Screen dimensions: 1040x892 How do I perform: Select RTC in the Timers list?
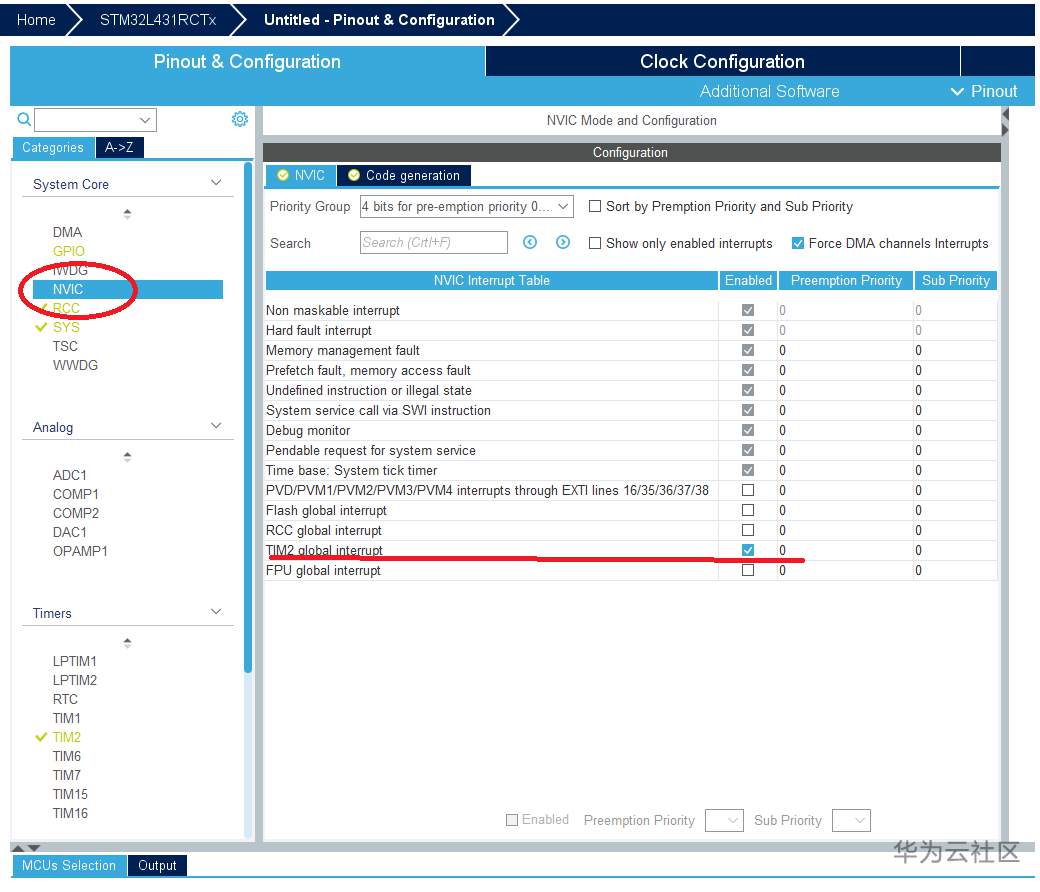tap(66, 699)
